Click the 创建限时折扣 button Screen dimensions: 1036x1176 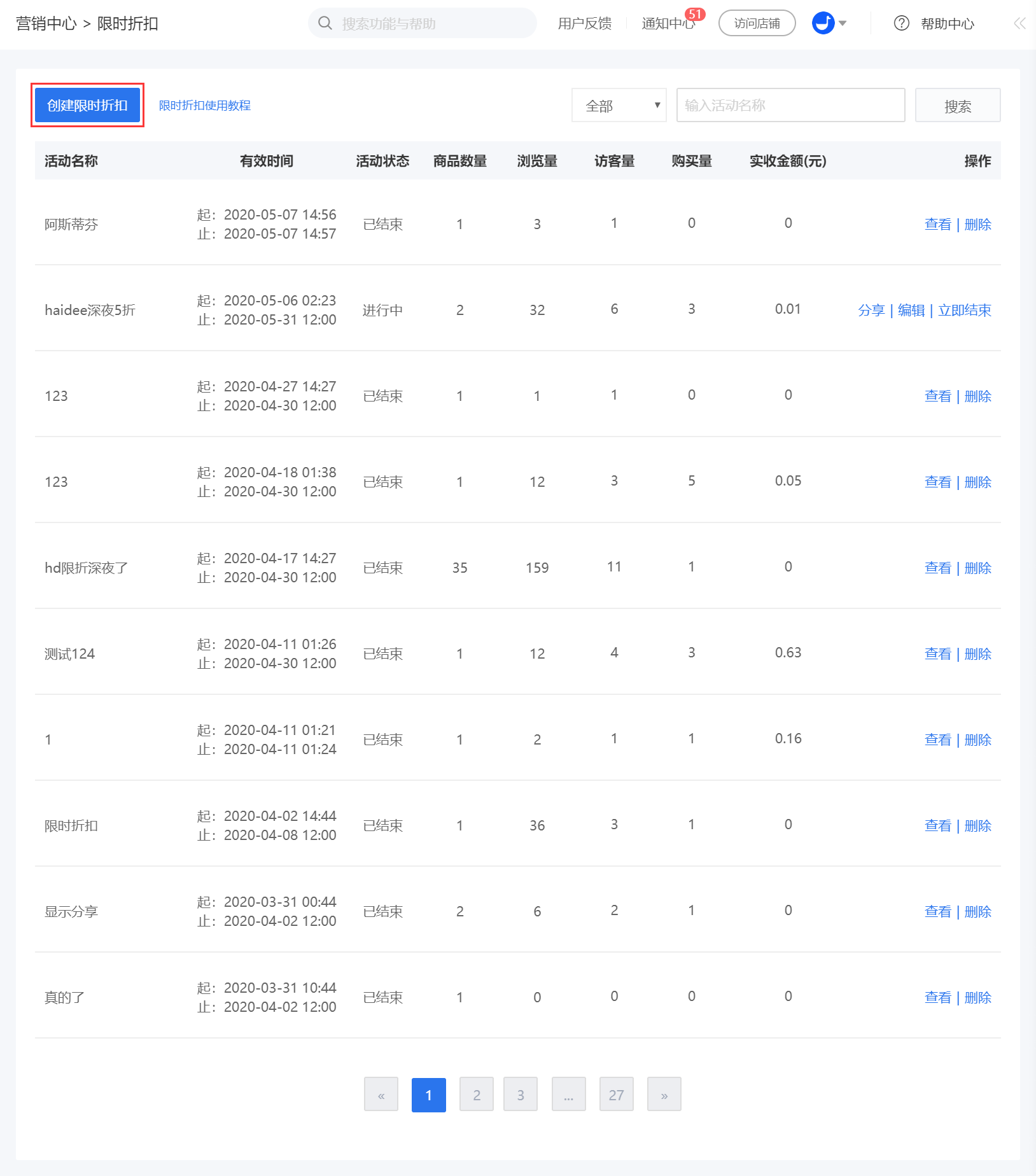(87, 105)
